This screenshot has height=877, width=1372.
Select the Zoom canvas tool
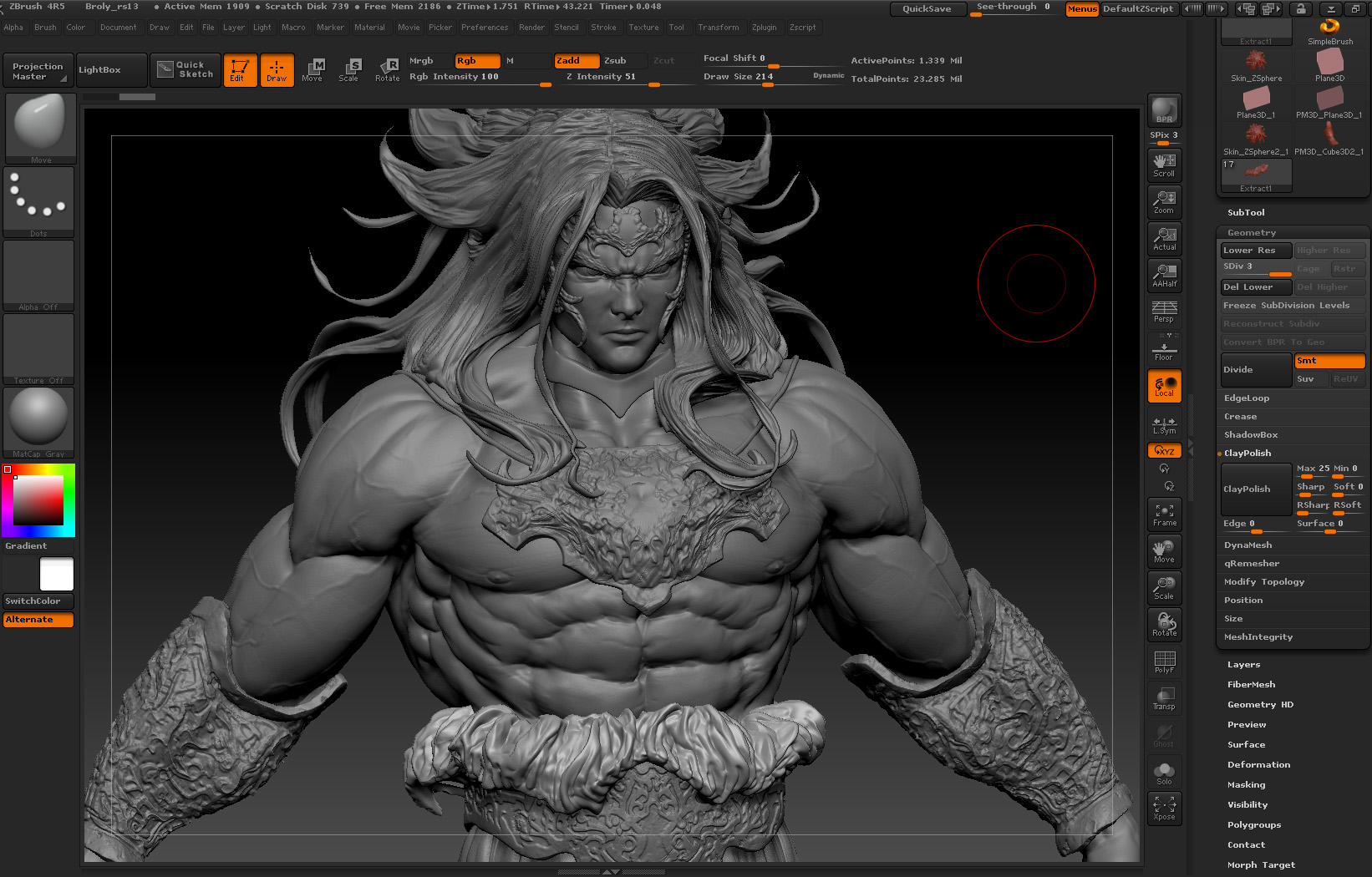[x=1164, y=201]
